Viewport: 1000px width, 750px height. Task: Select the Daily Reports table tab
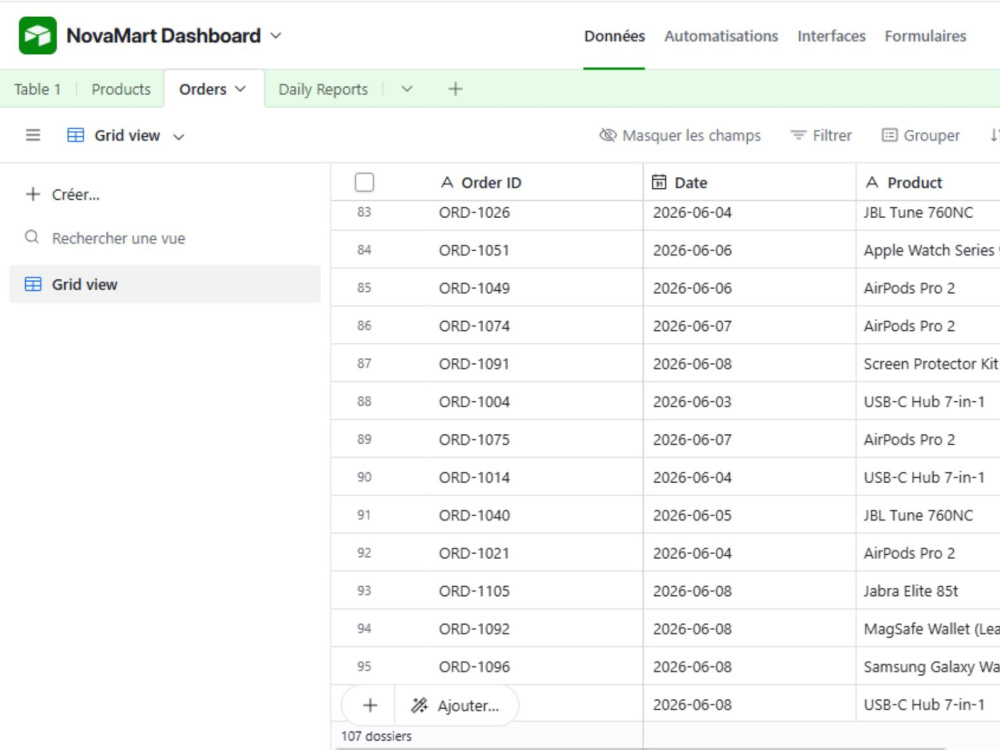(323, 89)
